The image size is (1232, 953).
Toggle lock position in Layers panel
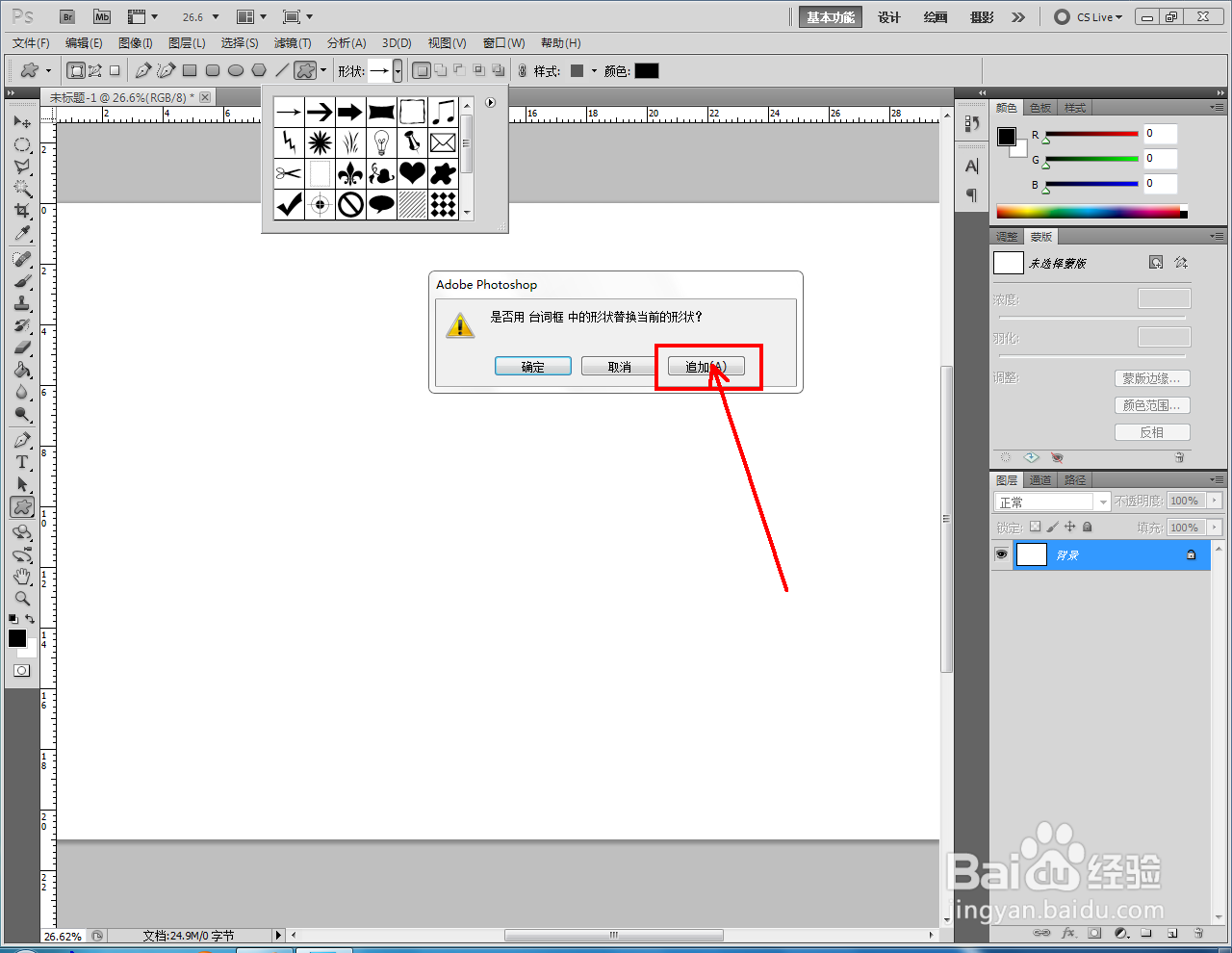[1069, 527]
